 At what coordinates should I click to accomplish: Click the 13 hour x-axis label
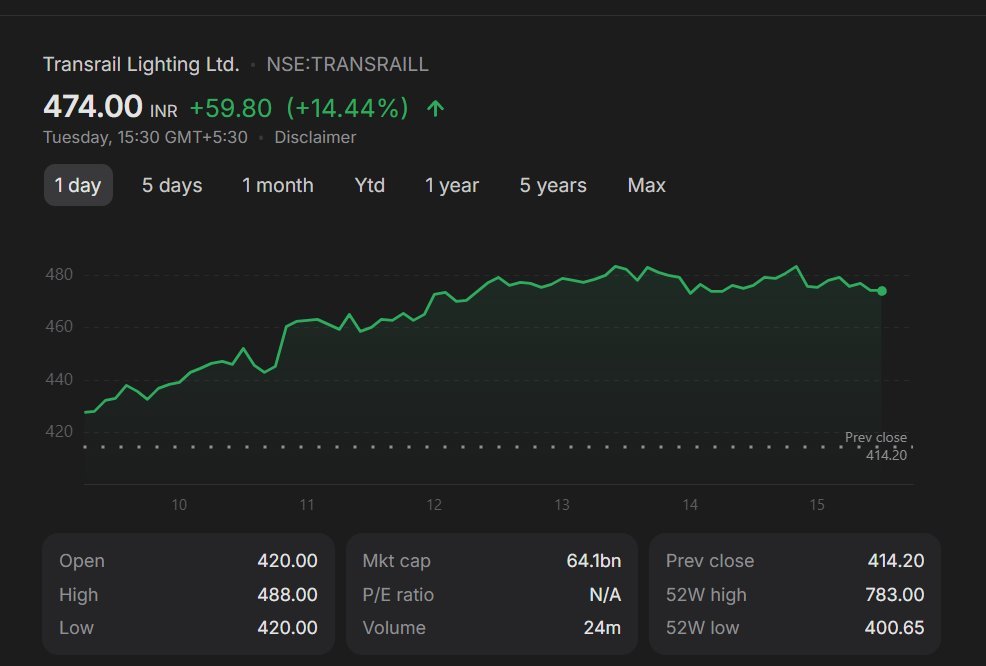coord(562,504)
